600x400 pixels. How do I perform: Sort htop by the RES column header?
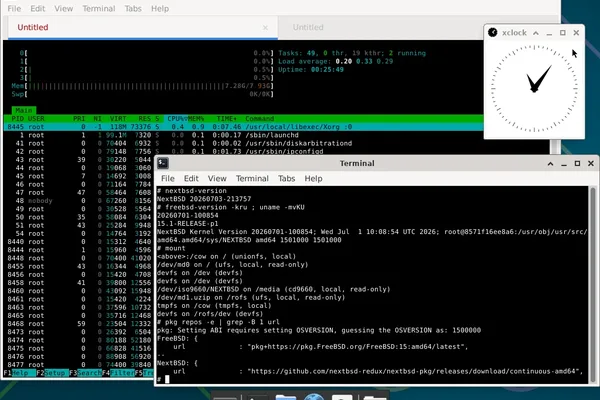coord(144,119)
